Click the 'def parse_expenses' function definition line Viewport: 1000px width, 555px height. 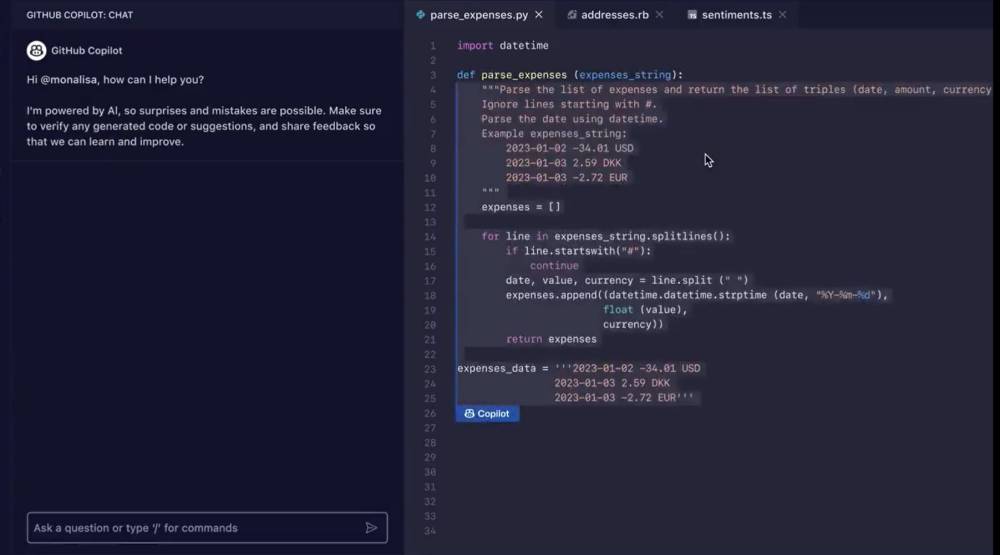pyautogui.click(x=570, y=75)
